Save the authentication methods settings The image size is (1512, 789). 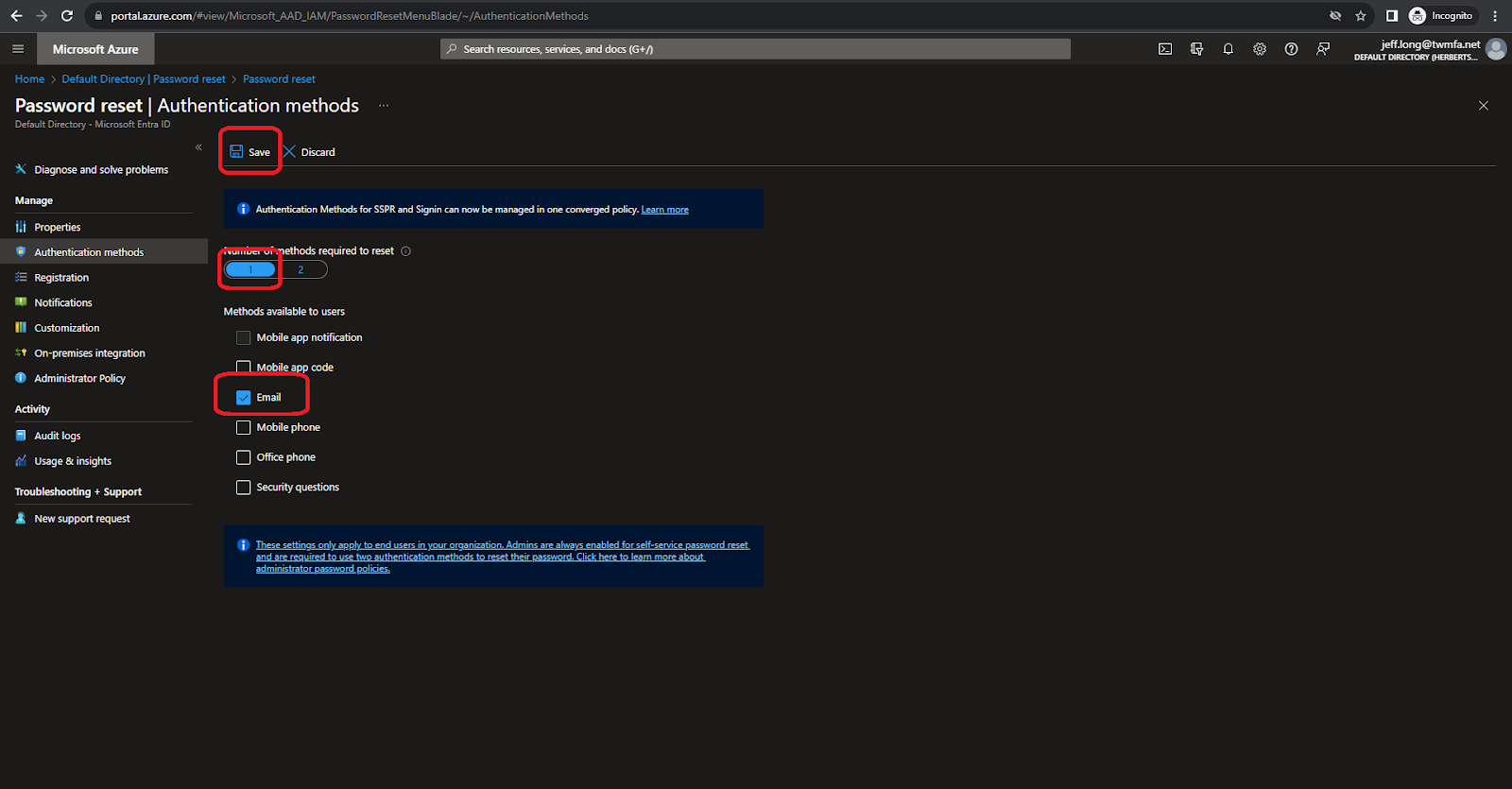point(250,152)
